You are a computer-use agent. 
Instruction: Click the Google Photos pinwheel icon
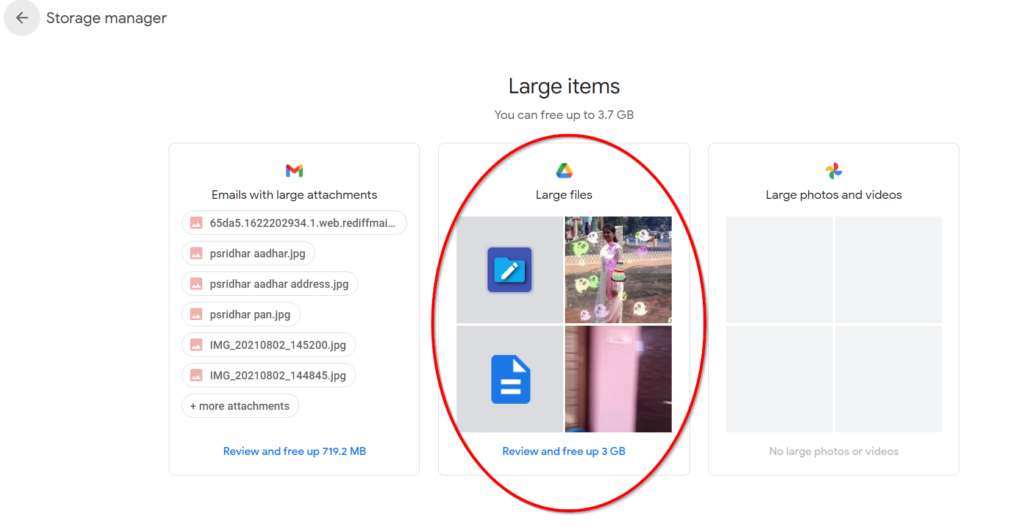coord(833,171)
